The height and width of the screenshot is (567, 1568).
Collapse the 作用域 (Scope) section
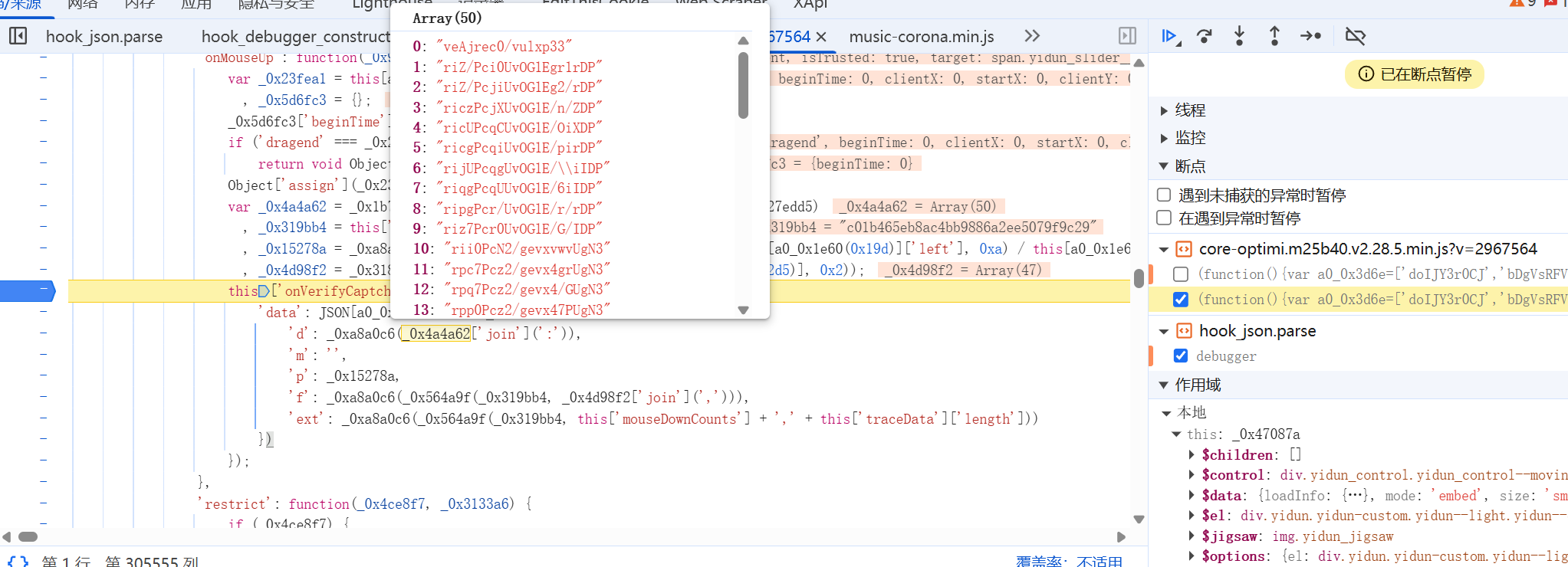coord(1164,385)
